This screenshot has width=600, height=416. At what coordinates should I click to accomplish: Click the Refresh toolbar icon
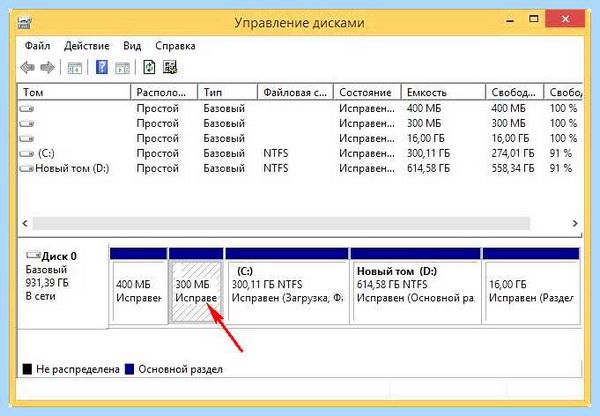[149, 67]
